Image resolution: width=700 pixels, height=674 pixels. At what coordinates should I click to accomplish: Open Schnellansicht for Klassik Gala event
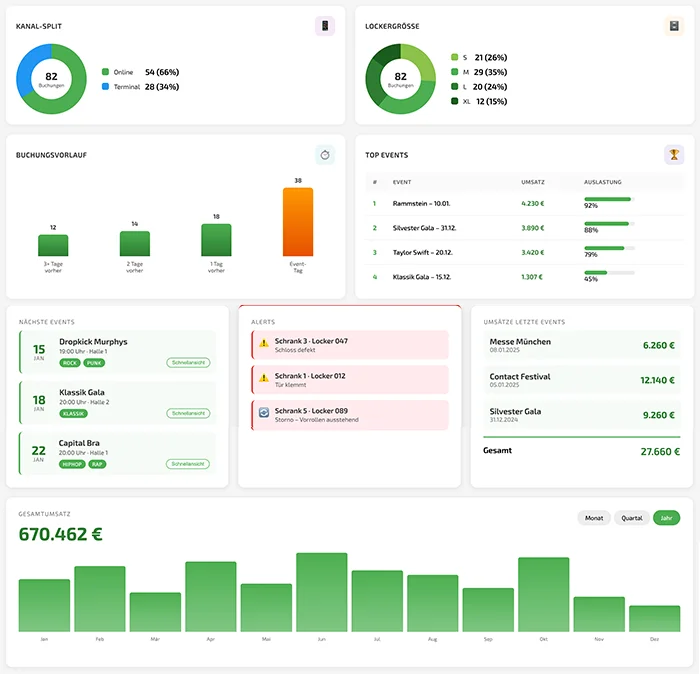tap(188, 413)
